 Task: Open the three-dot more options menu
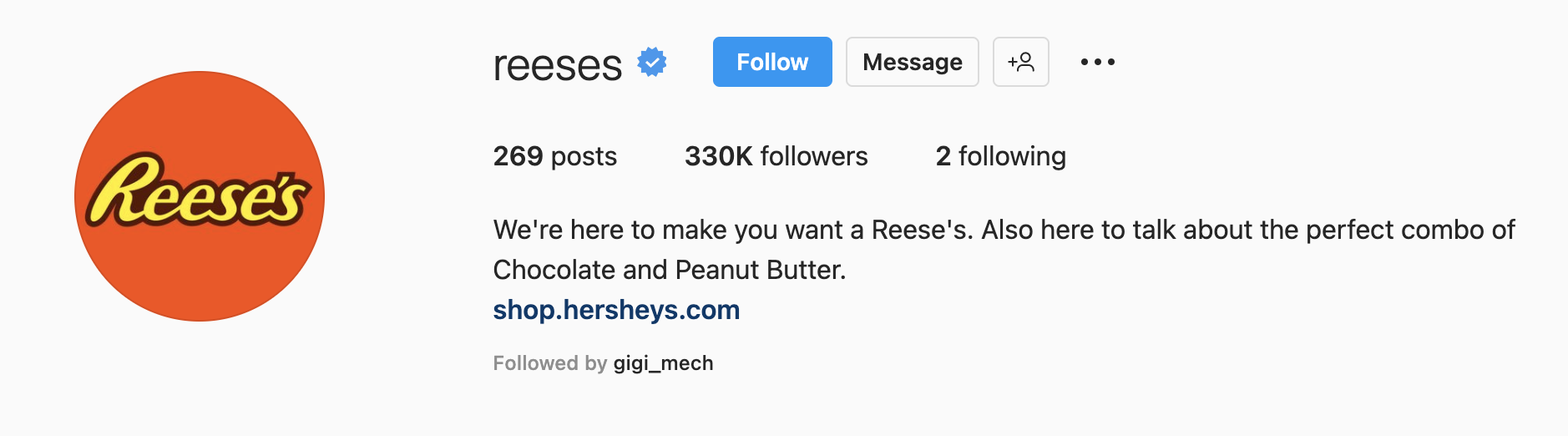[1097, 62]
